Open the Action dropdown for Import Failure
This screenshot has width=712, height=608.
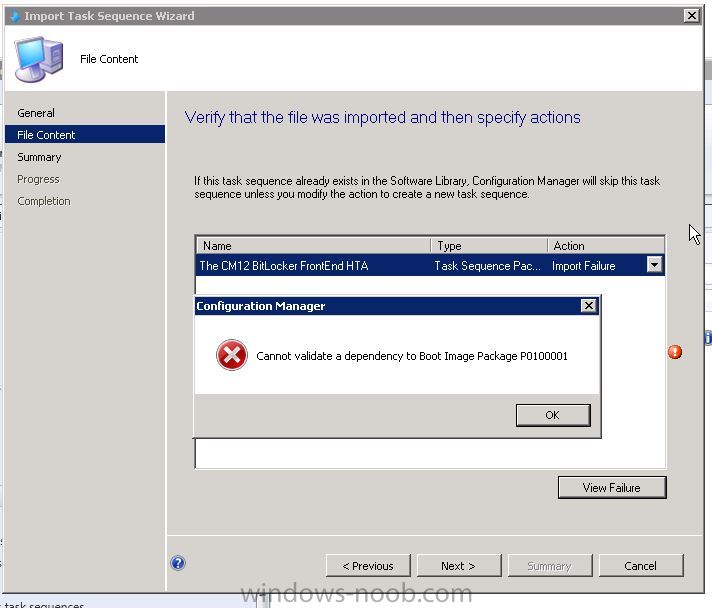(x=654, y=265)
